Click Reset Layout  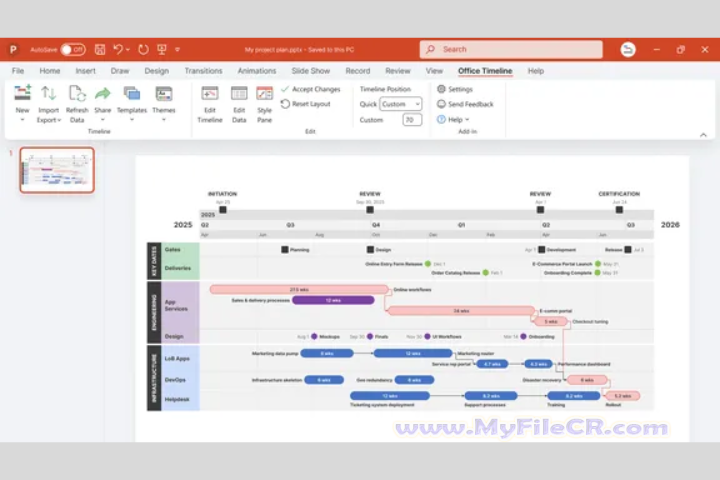point(306,104)
